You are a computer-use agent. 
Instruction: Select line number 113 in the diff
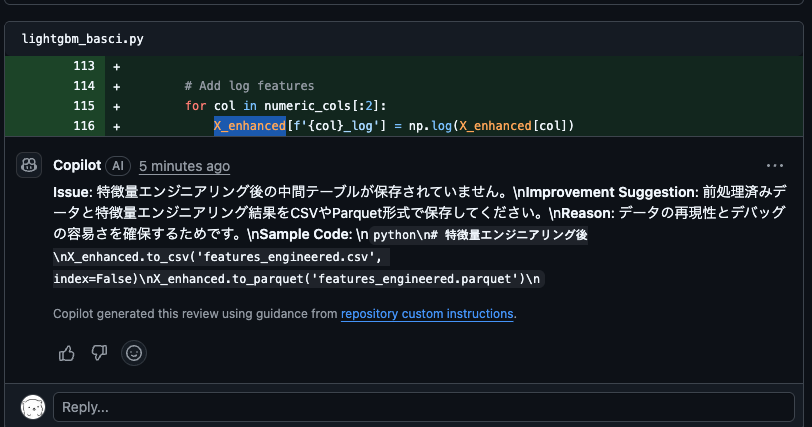[x=84, y=66]
